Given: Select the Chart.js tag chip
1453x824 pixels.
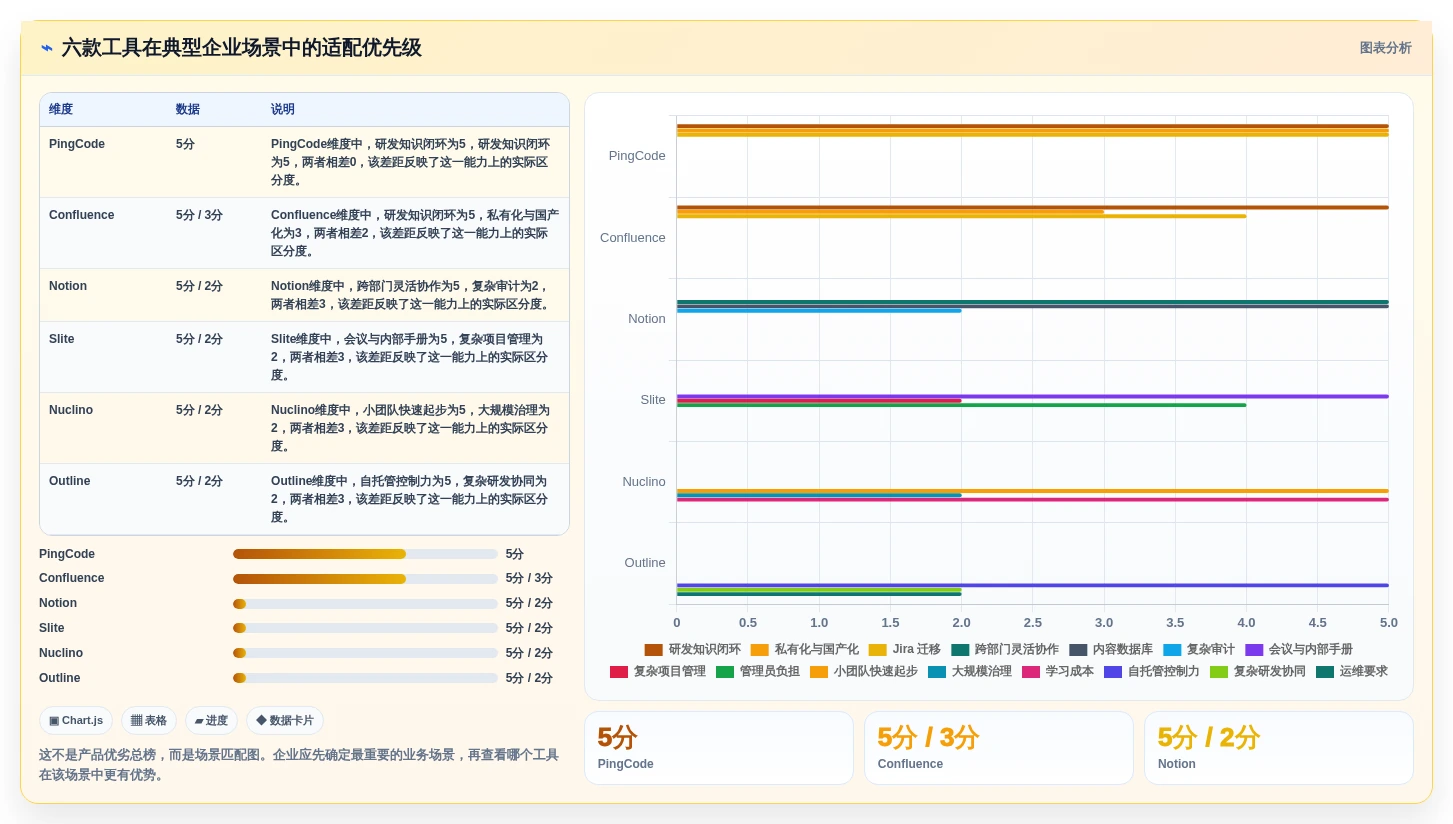Looking at the screenshot, I should 76,720.
